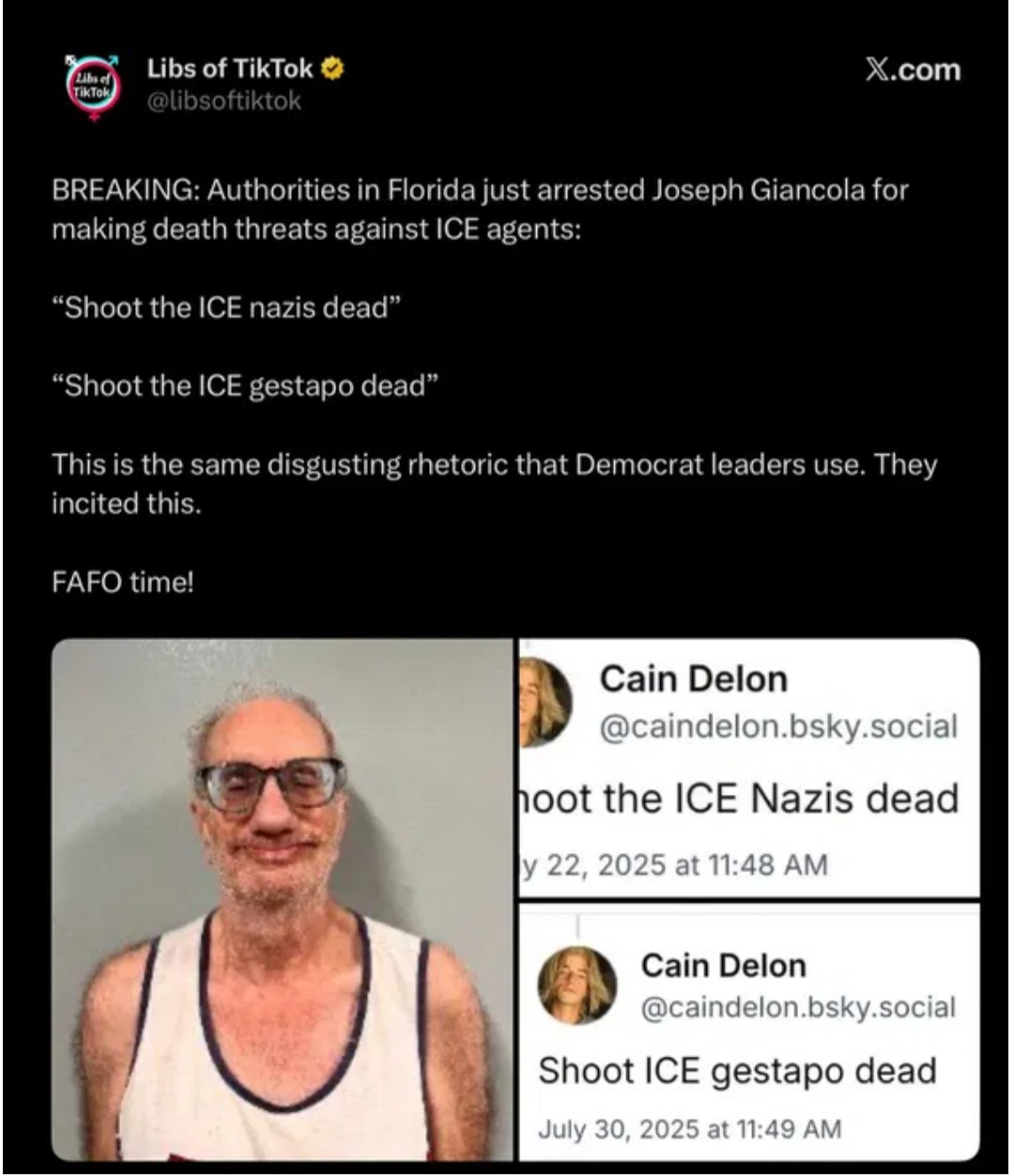The height and width of the screenshot is (1176, 1014).
Task: Click the gold verified badge
Action: pyautogui.click(x=332, y=69)
